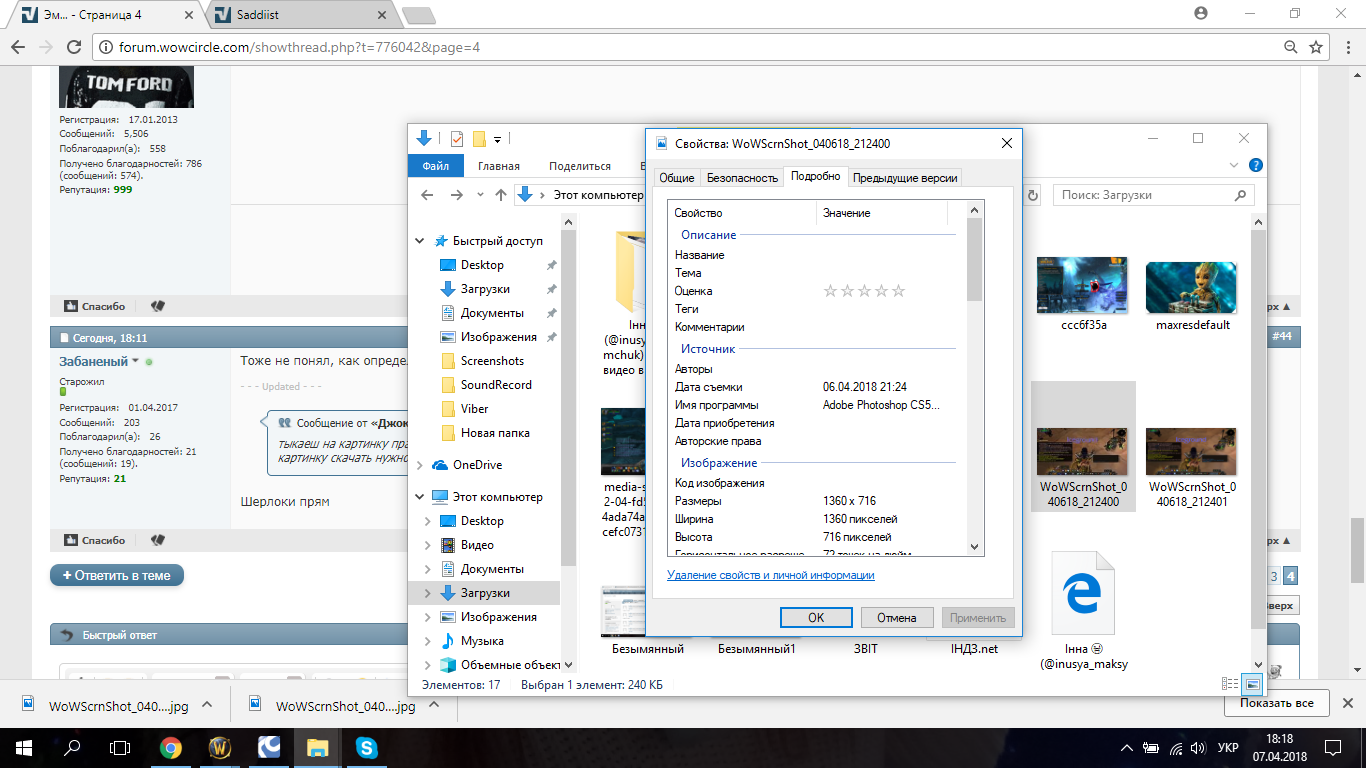Set rating using the fifth star
The width and height of the screenshot is (1366, 768).
[898, 291]
